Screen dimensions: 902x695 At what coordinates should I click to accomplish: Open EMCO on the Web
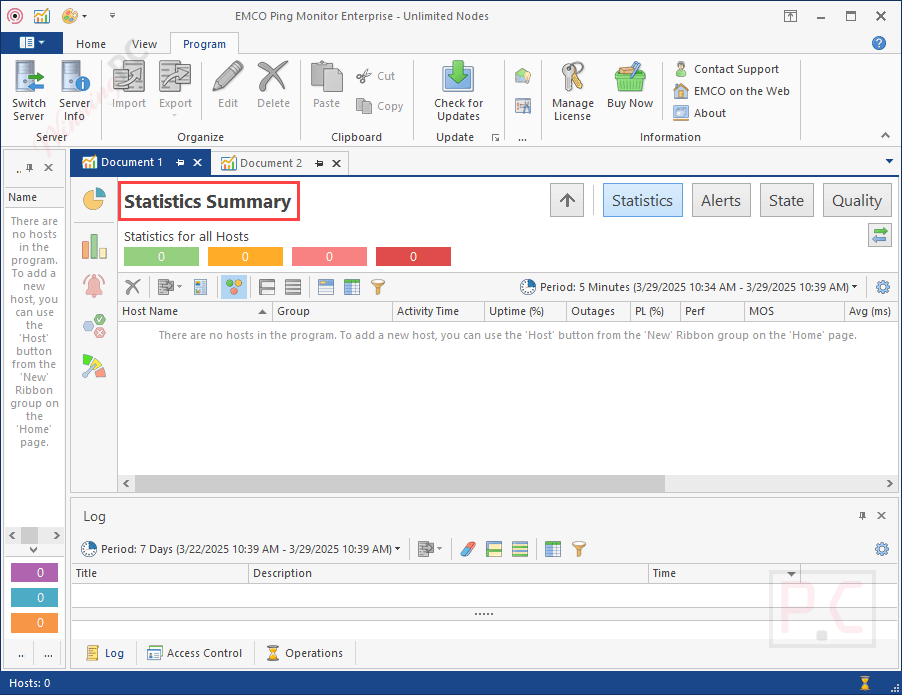(732, 91)
